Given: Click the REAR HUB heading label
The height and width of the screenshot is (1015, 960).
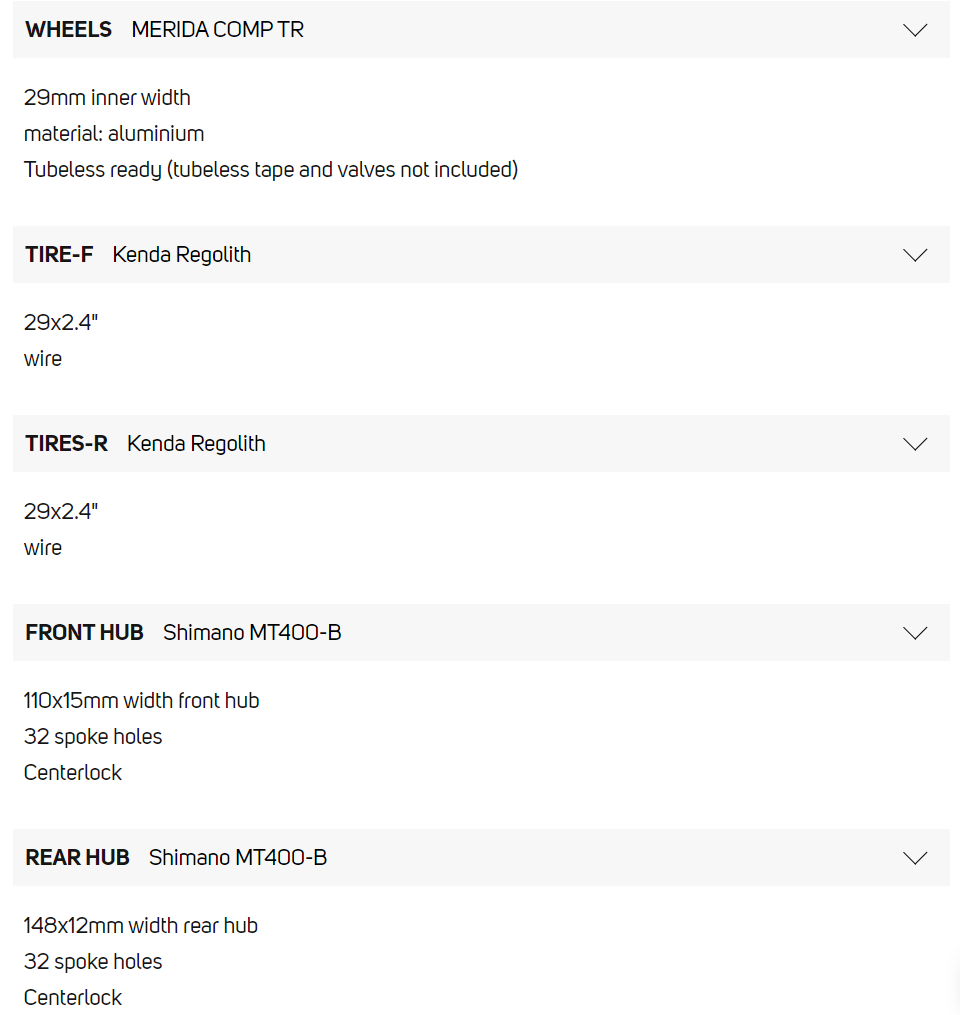Looking at the screenshot, I should 77,858.
